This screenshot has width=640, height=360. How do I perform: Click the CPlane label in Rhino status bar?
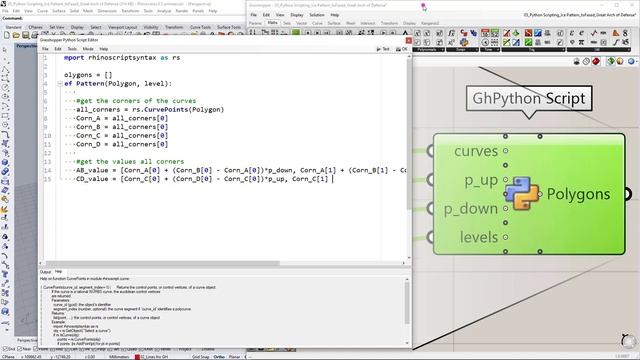[8, 357]
